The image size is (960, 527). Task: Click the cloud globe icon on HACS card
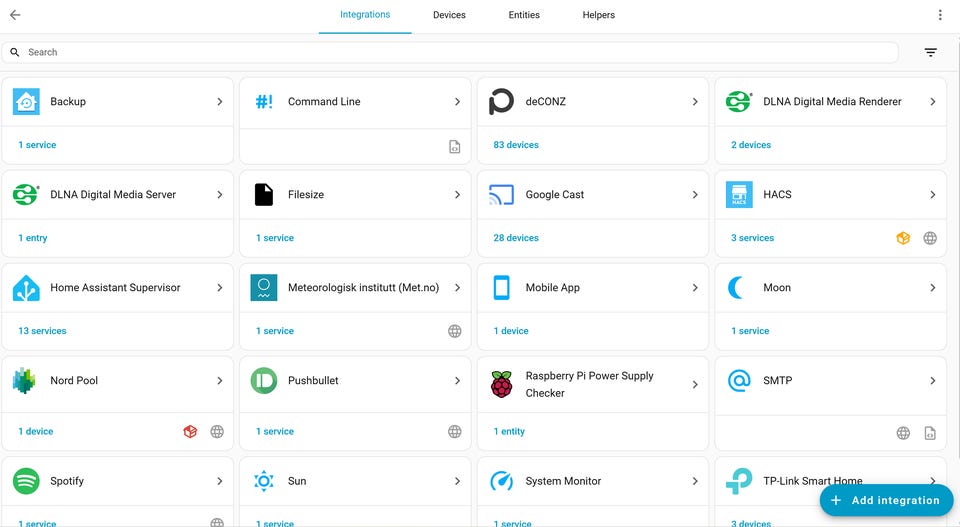click(x=930, y=238)
